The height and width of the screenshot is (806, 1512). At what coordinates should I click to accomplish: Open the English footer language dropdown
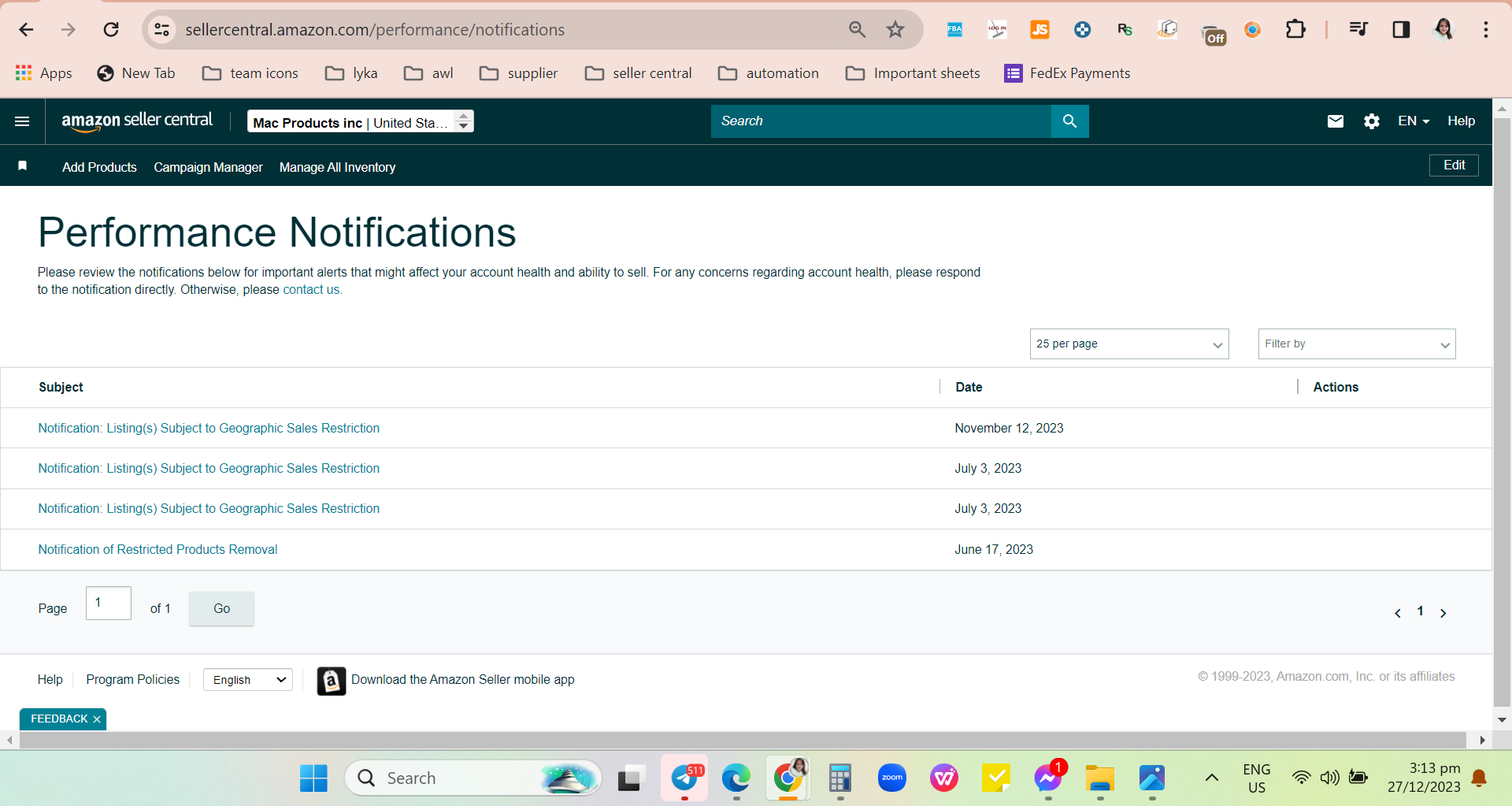(248, 680)
